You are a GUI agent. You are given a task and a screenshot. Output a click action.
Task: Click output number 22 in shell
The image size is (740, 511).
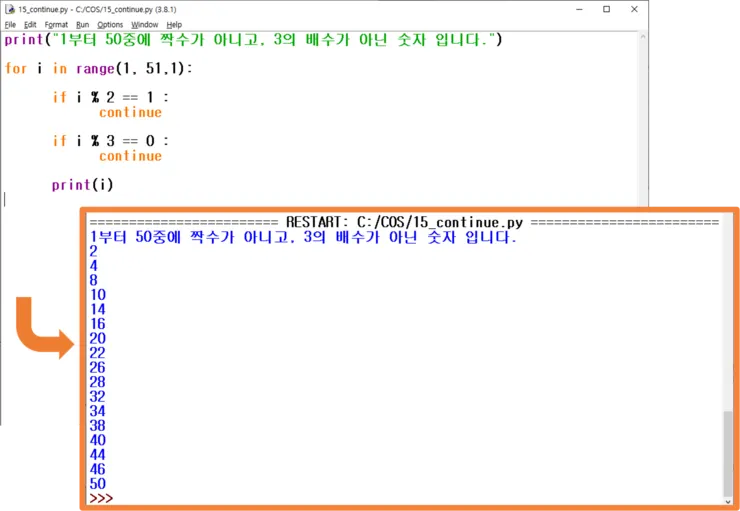tap(98, 353)
